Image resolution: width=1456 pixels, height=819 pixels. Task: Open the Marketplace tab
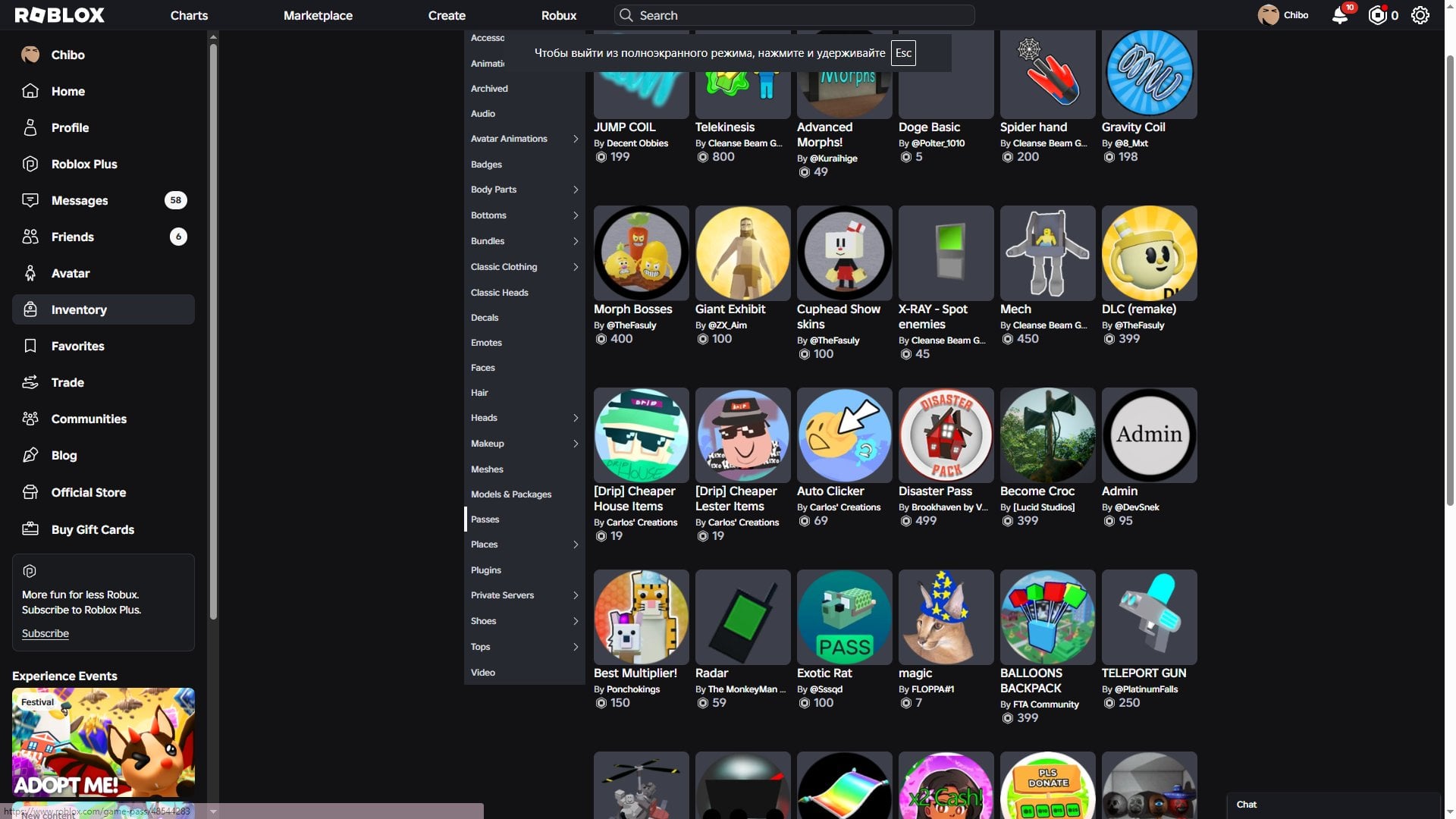[318, 15]
